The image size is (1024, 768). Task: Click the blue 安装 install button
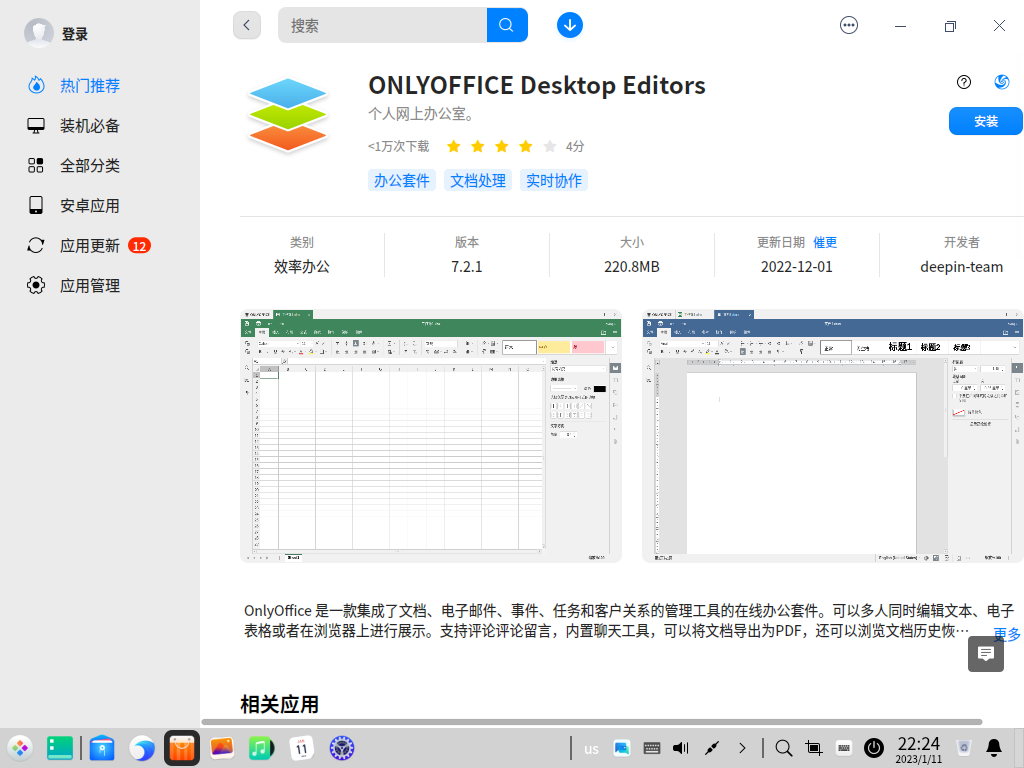(985, 121)
